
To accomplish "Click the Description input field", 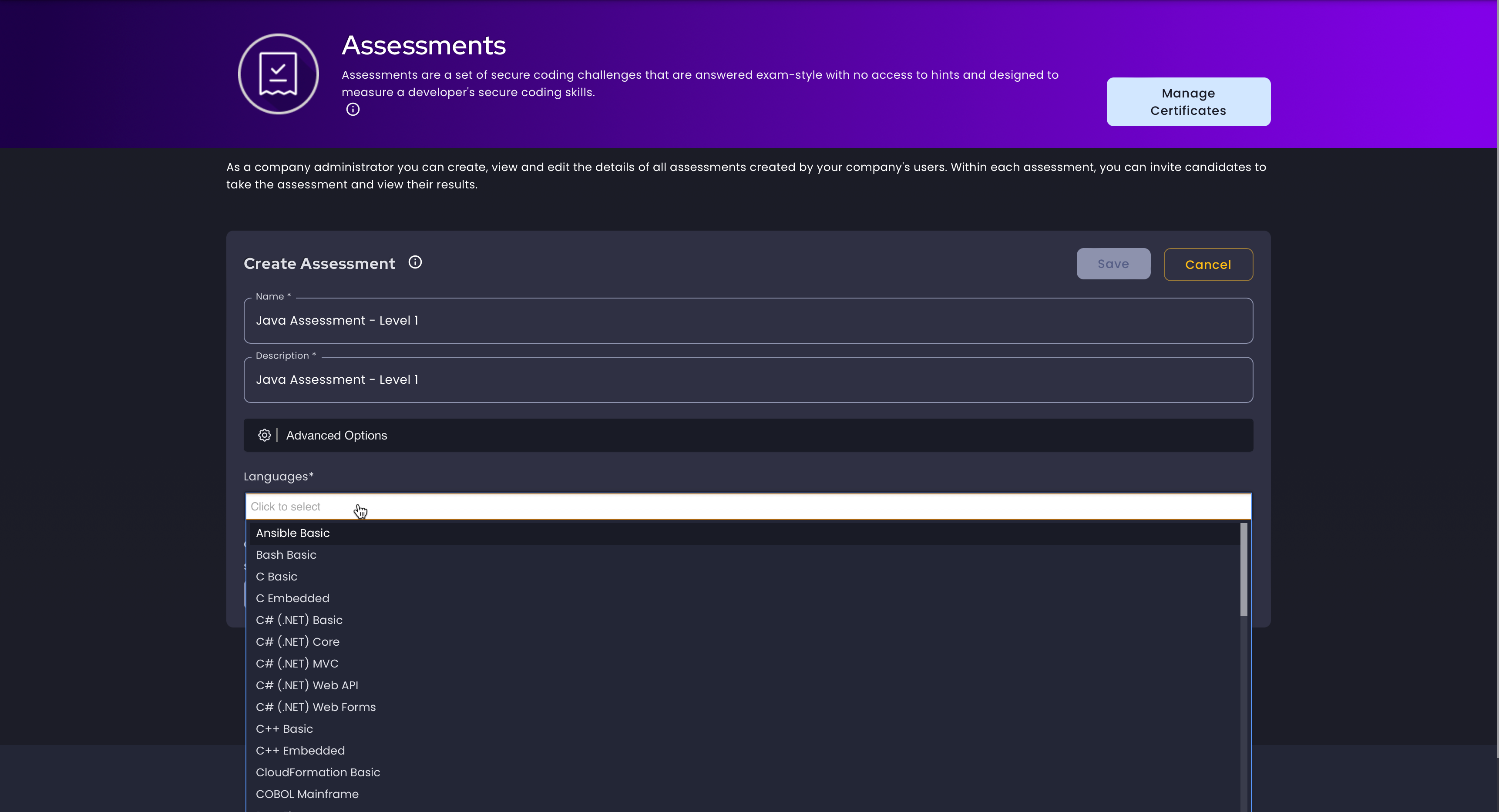I will [748, 380].
